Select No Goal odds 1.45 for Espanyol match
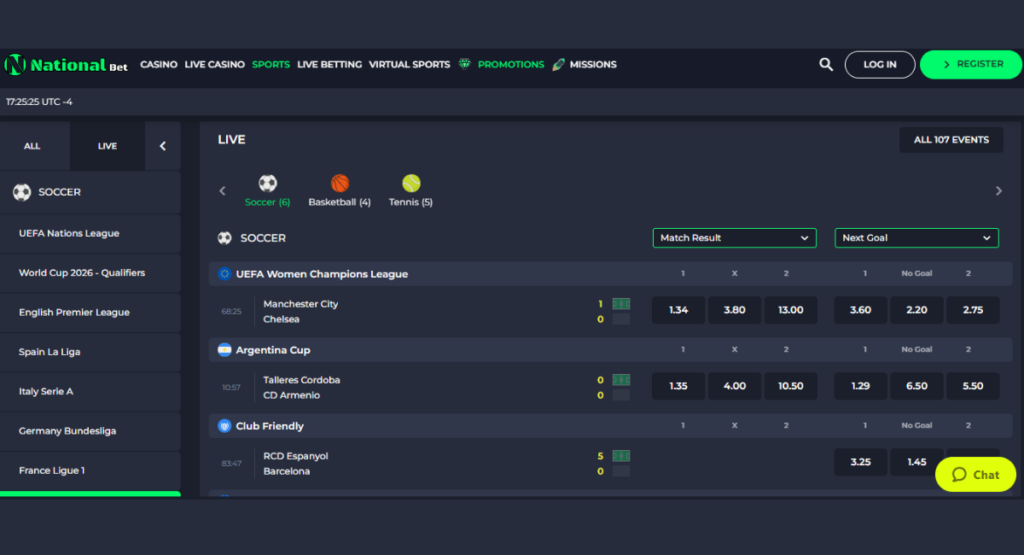The image size is (1024, 555). click(917, 462)
